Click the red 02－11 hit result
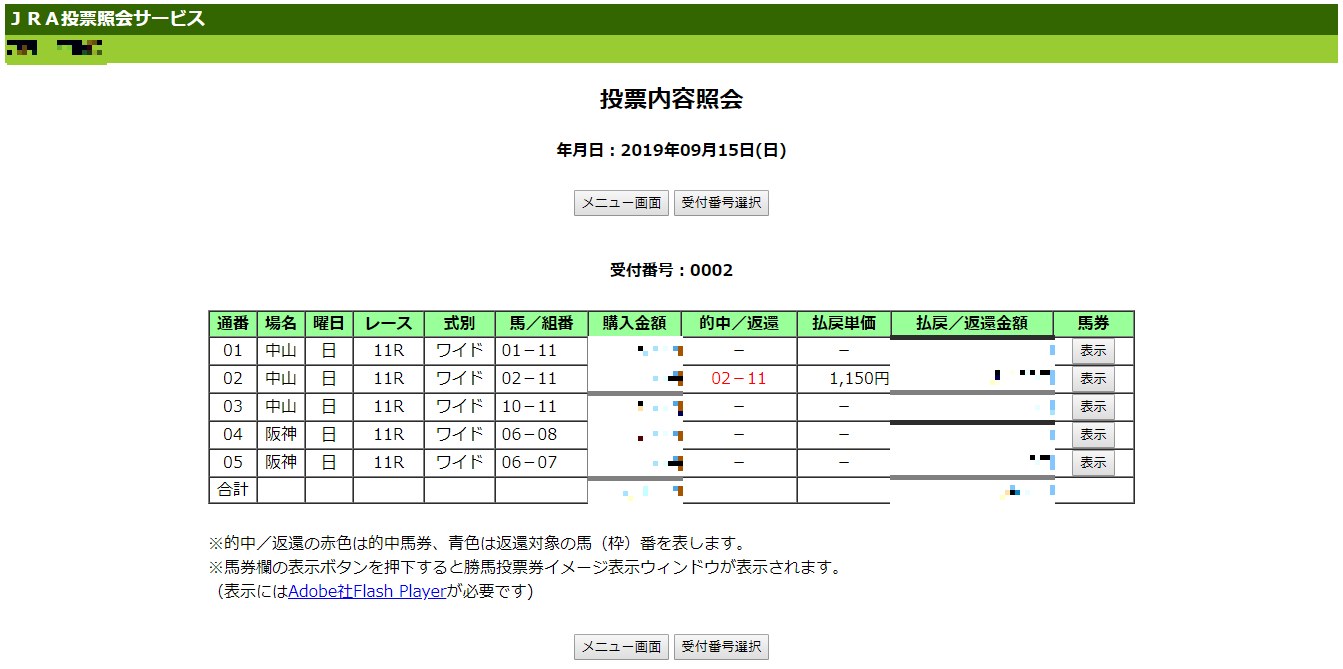This screenshot has height=669, width=1343. (739, 379)
